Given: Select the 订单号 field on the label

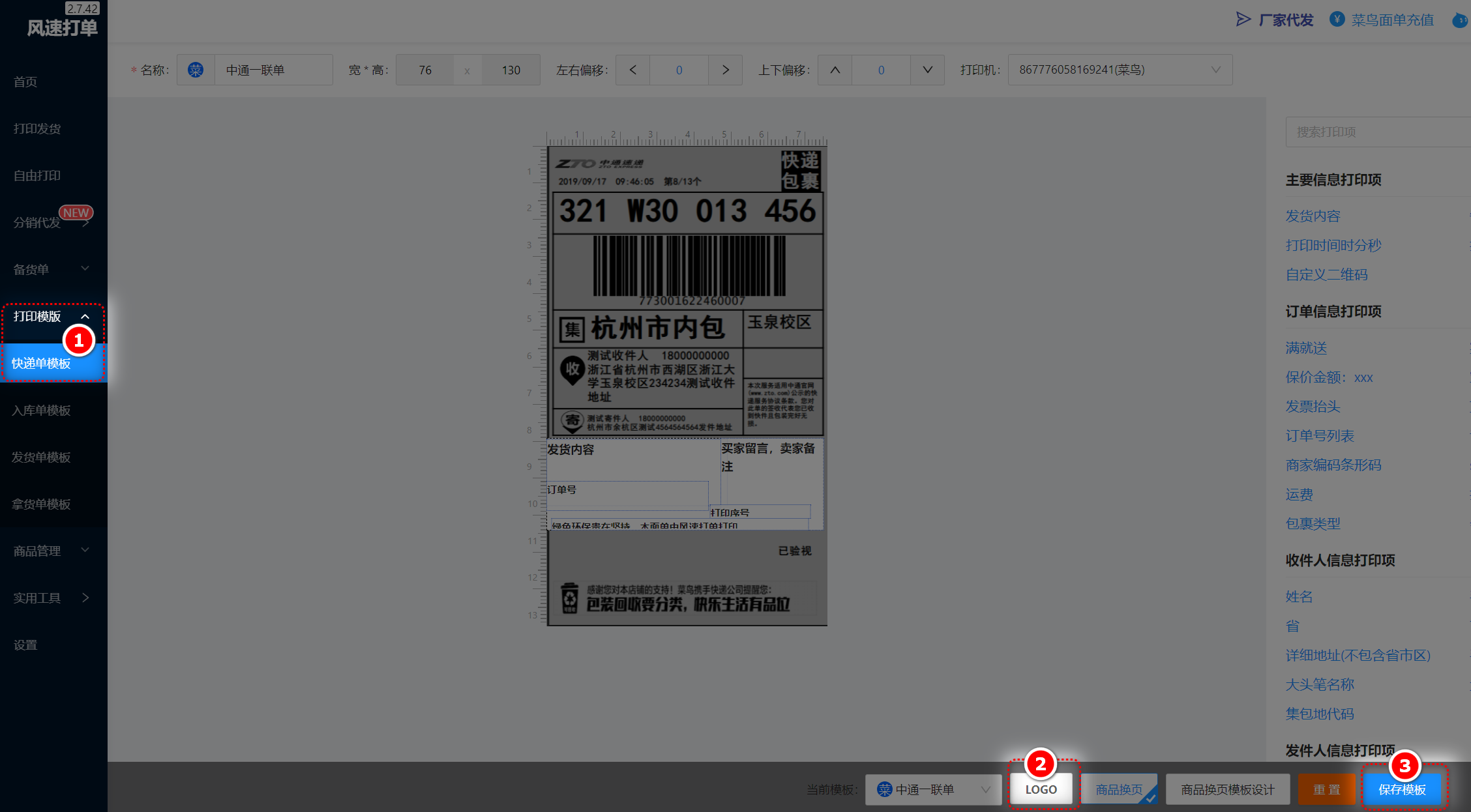Looking at the screenshot, I should (627, 495).
